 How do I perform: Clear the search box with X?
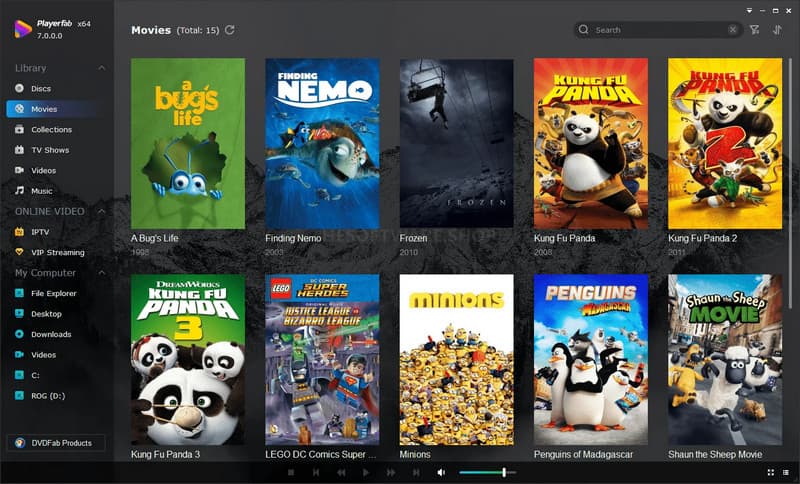(733, 30)
